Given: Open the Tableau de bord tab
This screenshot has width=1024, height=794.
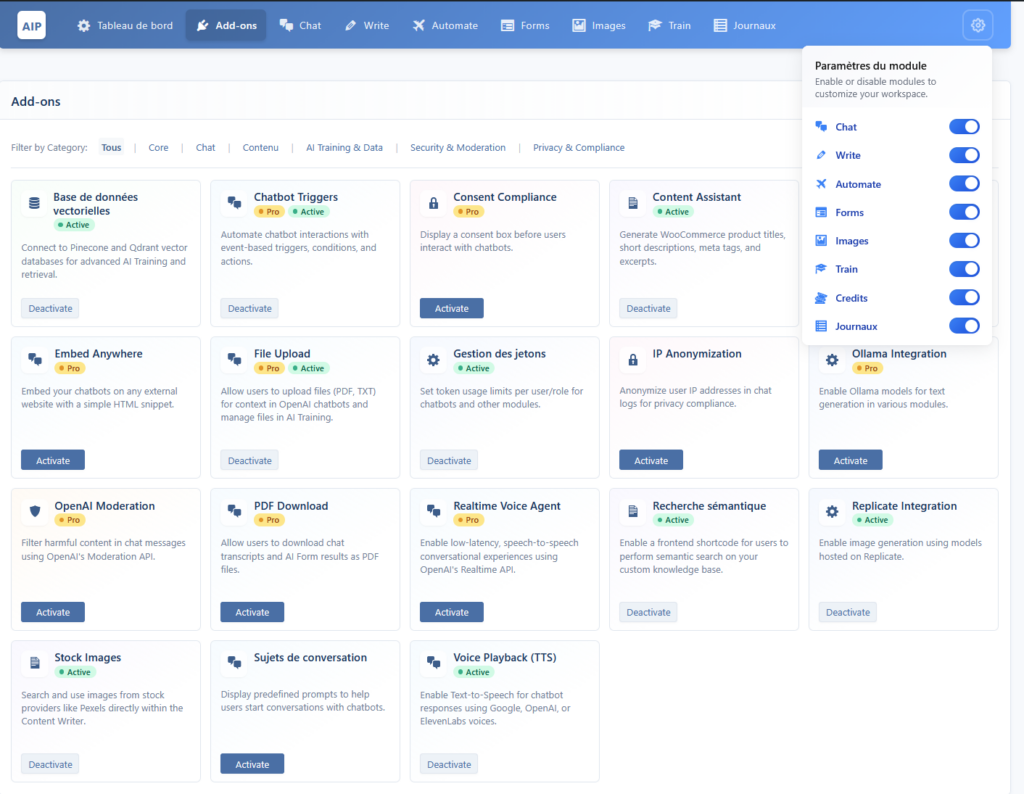Looking at the screenshot, I should tap(125, 25).
